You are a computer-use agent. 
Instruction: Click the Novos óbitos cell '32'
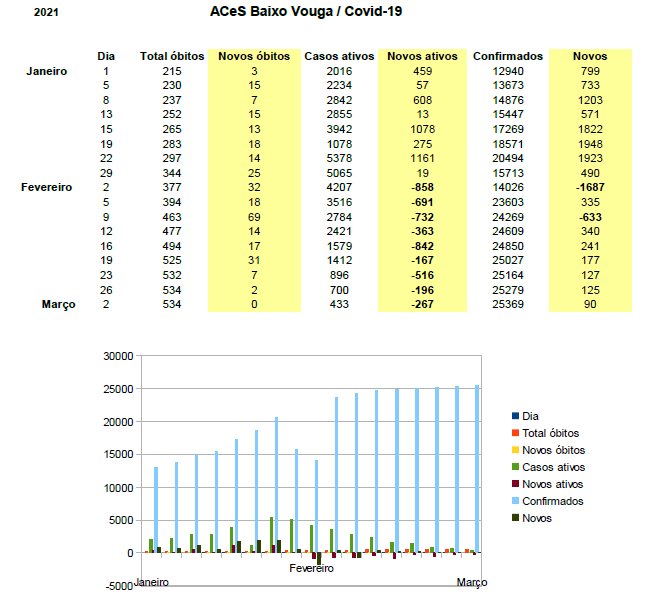[x=254, y=187]
